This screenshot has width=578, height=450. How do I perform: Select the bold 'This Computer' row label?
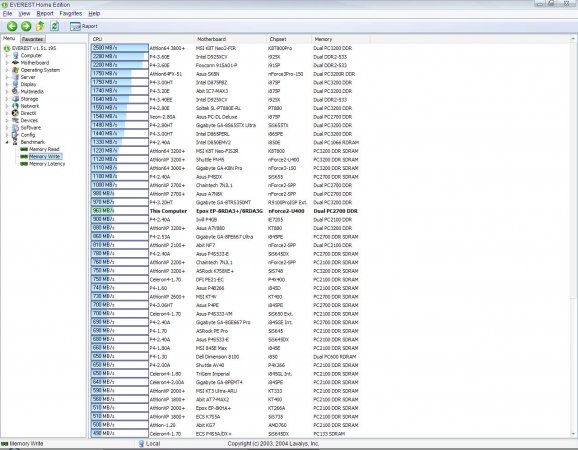[x=168, y=211]
